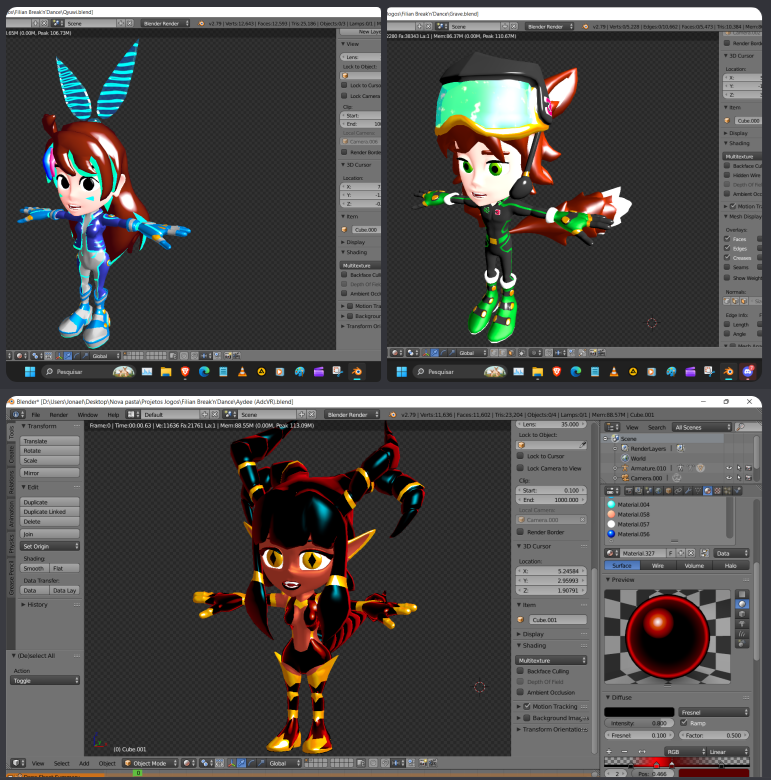Open the Texture properties tab in bottom window
This screenshot has height=780, width=771.
coord(717,490)
